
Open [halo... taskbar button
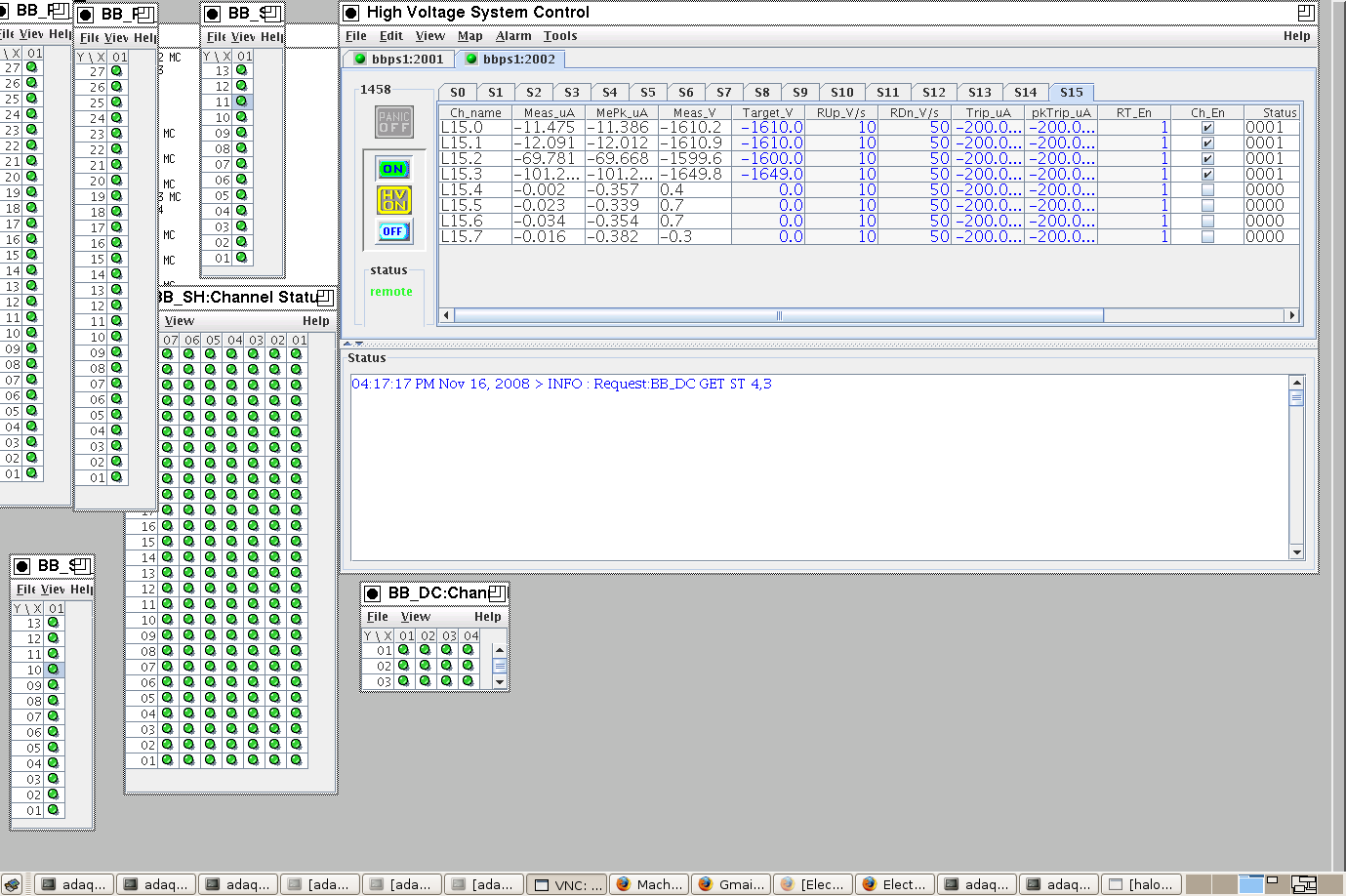click(x=1142, y=884)
